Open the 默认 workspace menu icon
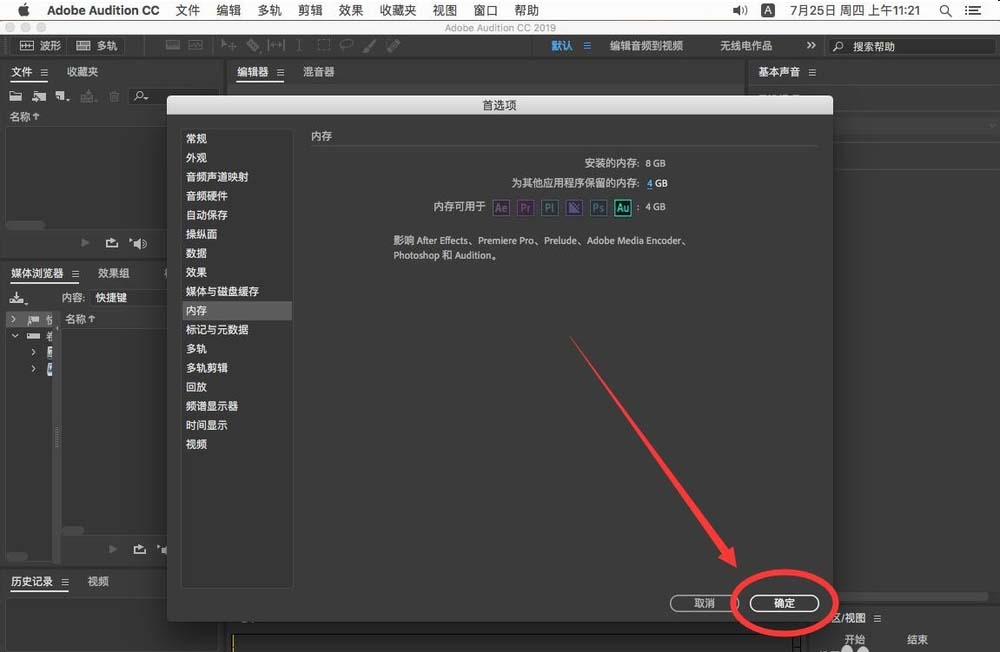Image resolution: width=1000 pixels, height=652 pixels. pos(587,46)
